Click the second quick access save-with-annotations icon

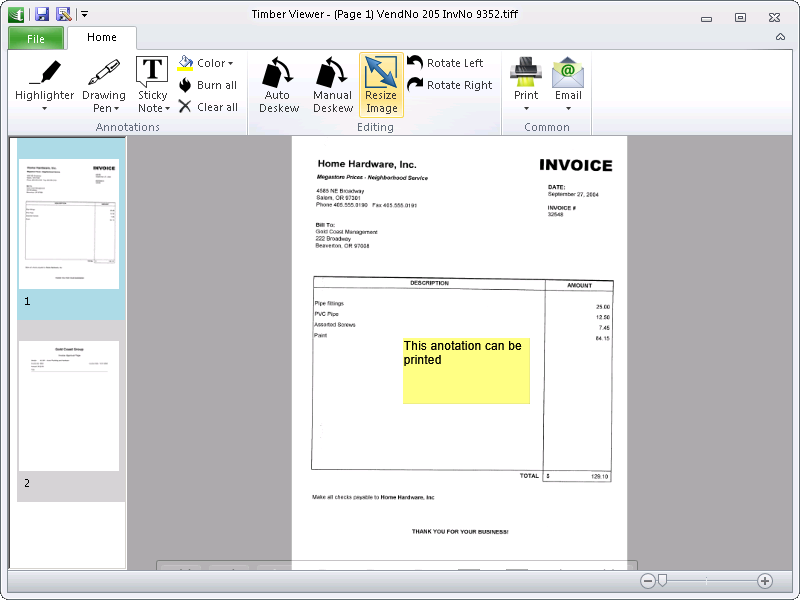tap(63, 14)
